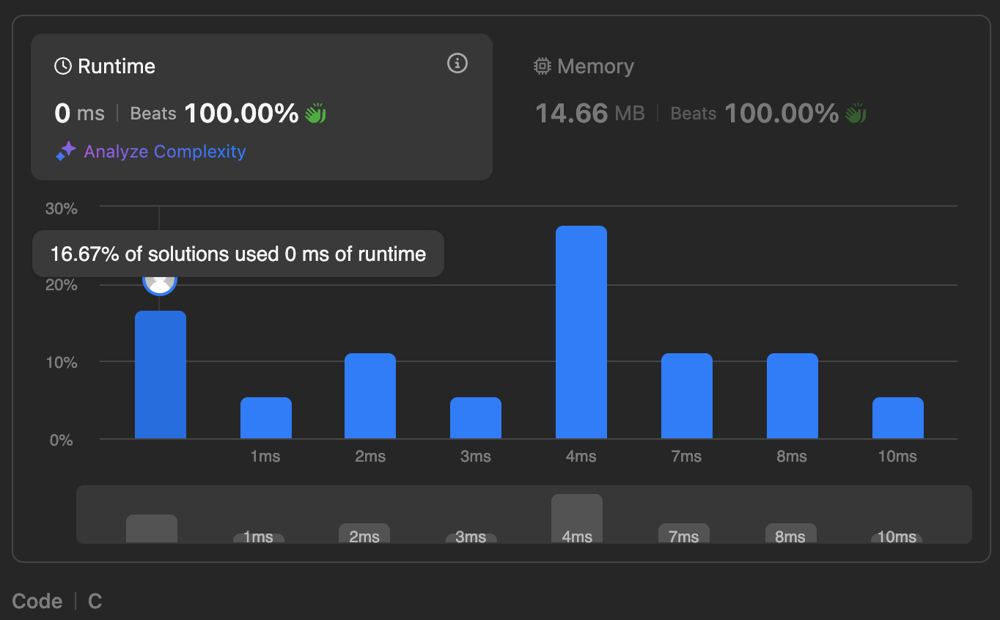Click the 10ms bar in the histogram
Viewport: 1000px width, 620px height.
coord(897,418)
